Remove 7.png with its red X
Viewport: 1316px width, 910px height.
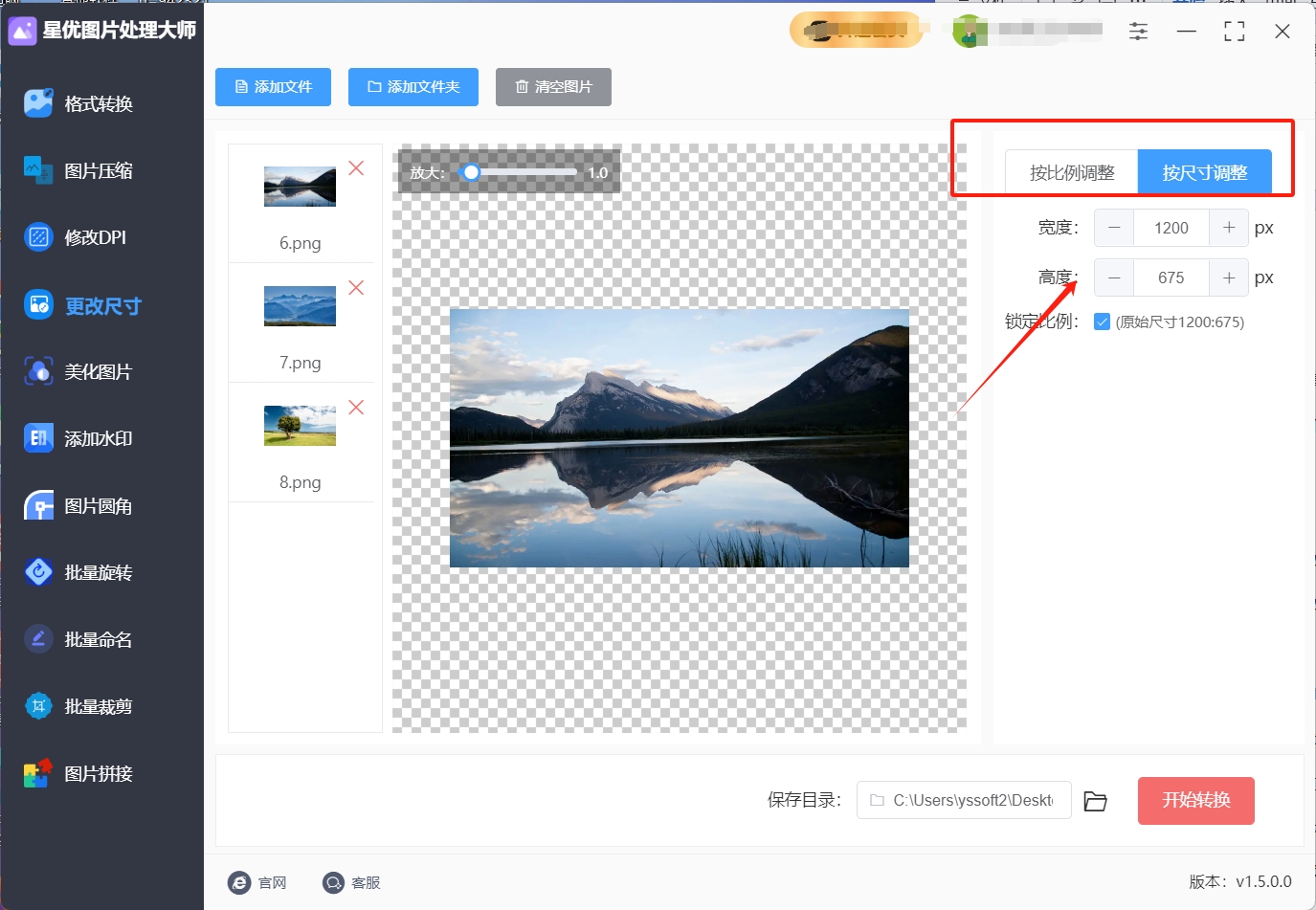click(356, 288)
